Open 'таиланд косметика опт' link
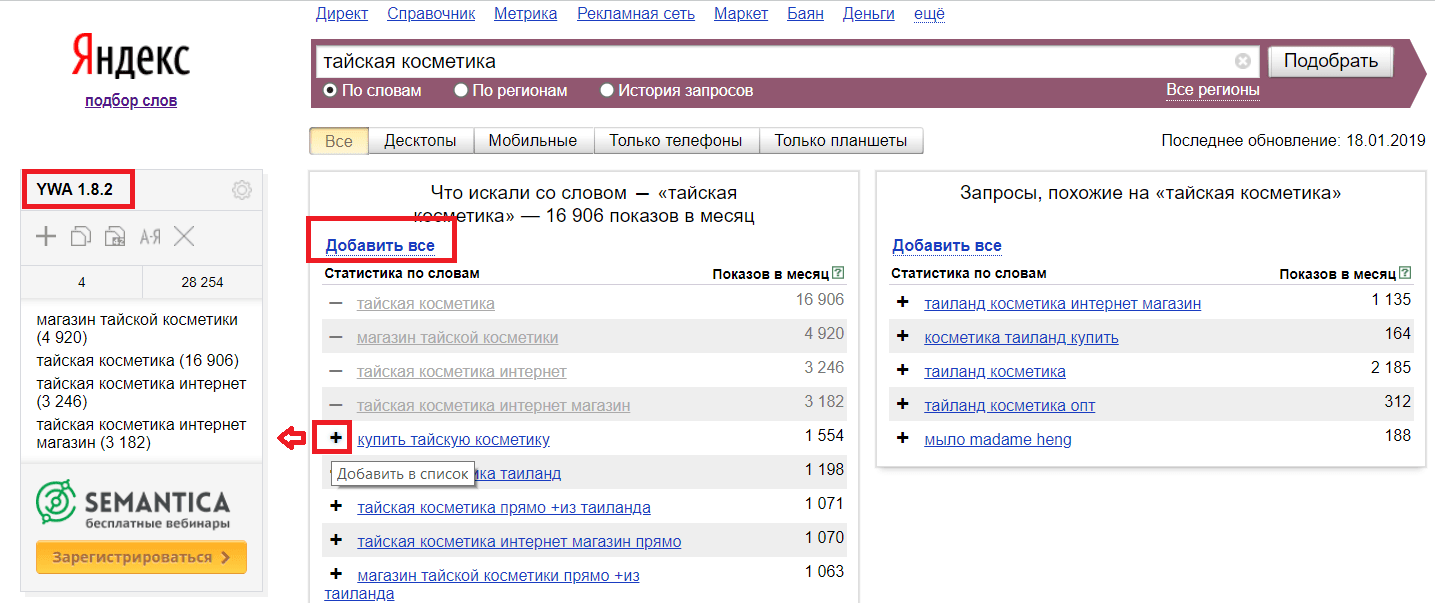 (1010, 405)
